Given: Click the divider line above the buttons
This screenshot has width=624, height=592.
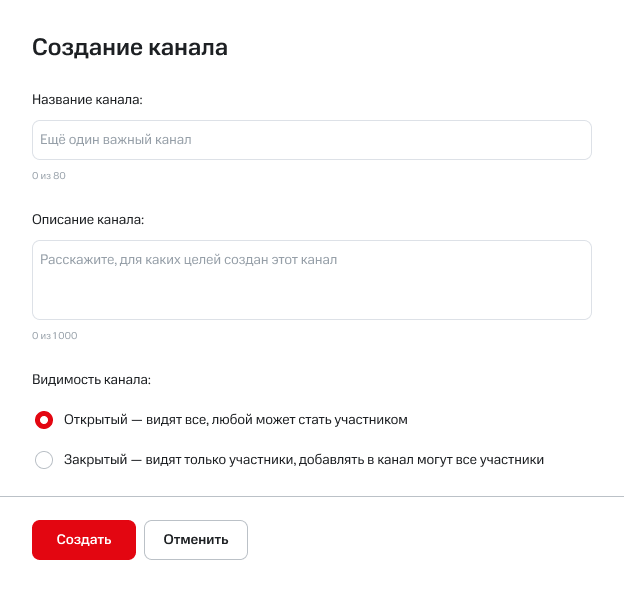Looking at the screenshot, I should [x=312, y=496].
